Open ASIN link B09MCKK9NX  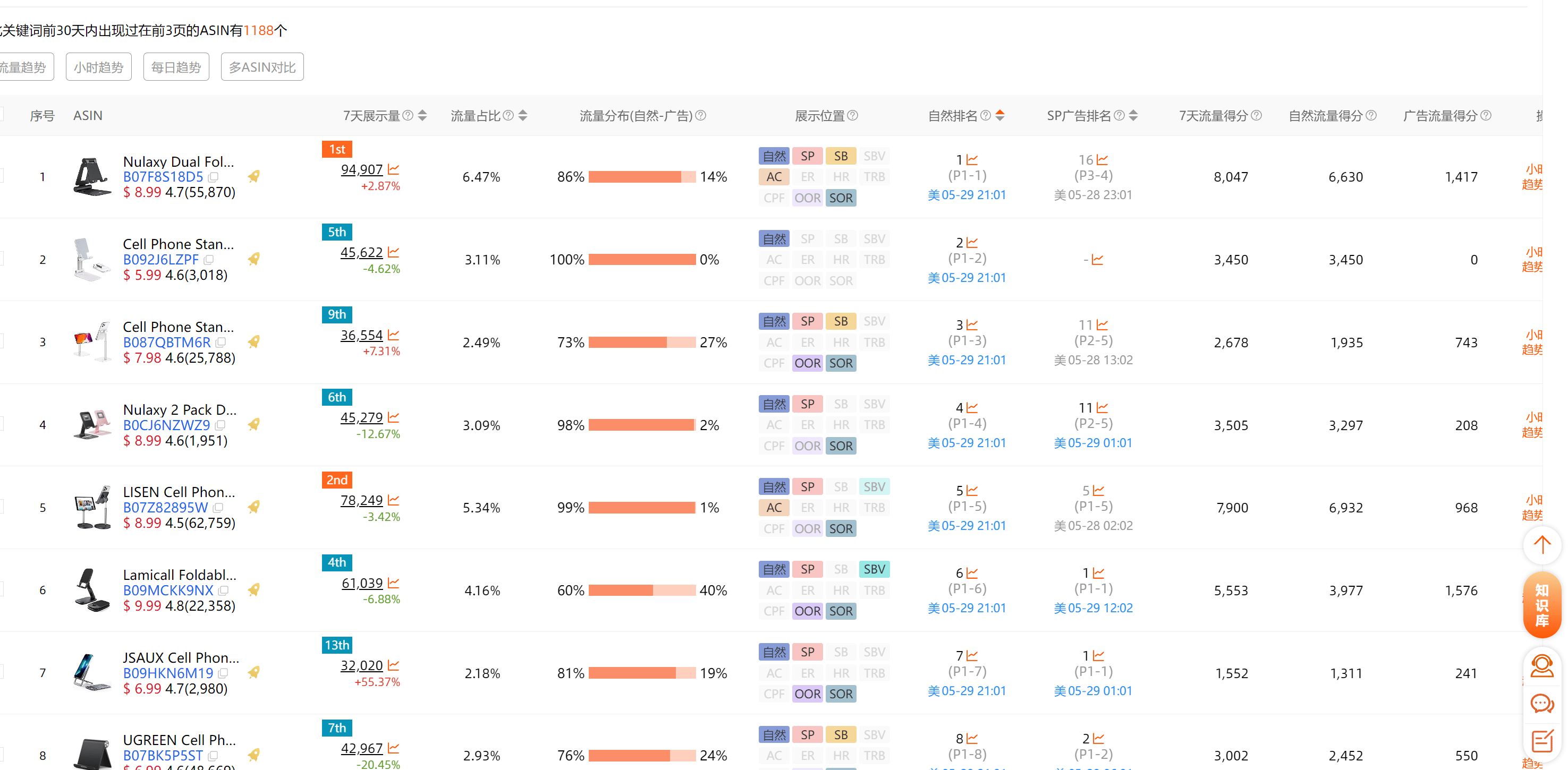click(168, 590)
